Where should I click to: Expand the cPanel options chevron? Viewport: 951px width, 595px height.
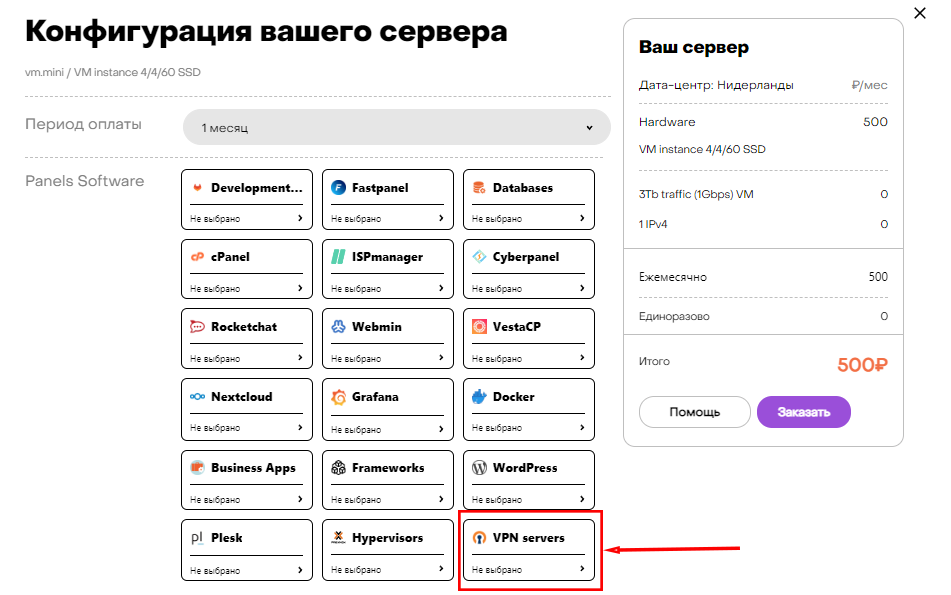(300, 288)
